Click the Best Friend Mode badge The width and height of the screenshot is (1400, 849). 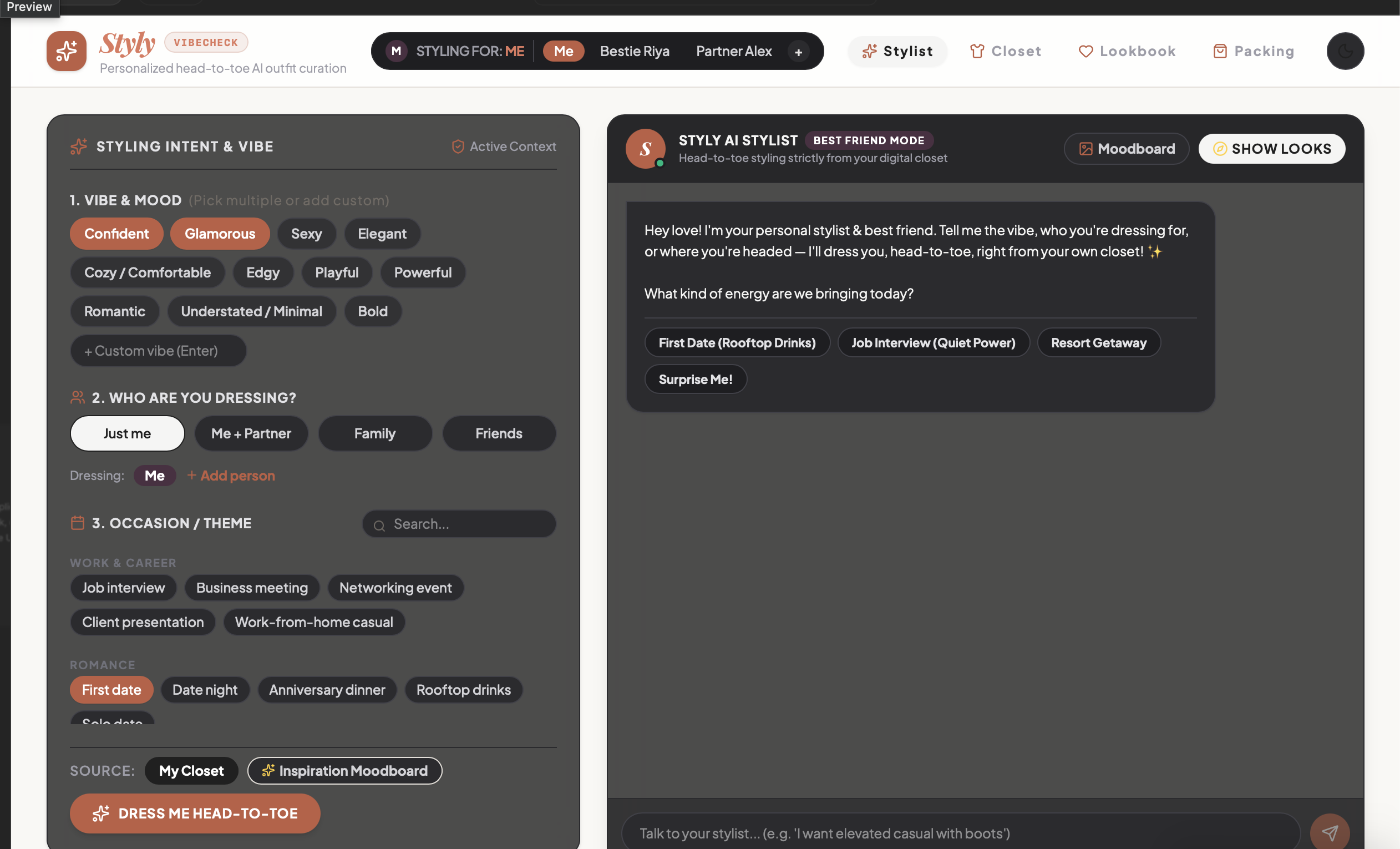point(869,140)
